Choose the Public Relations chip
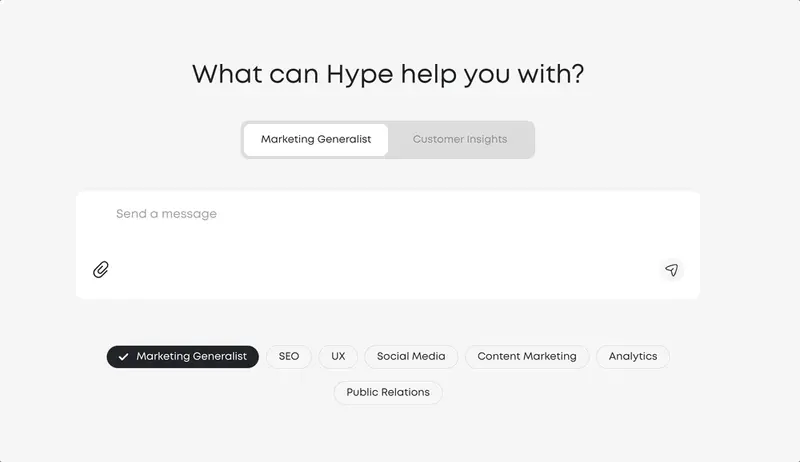 pyautogui.click(x=388, y=392)
